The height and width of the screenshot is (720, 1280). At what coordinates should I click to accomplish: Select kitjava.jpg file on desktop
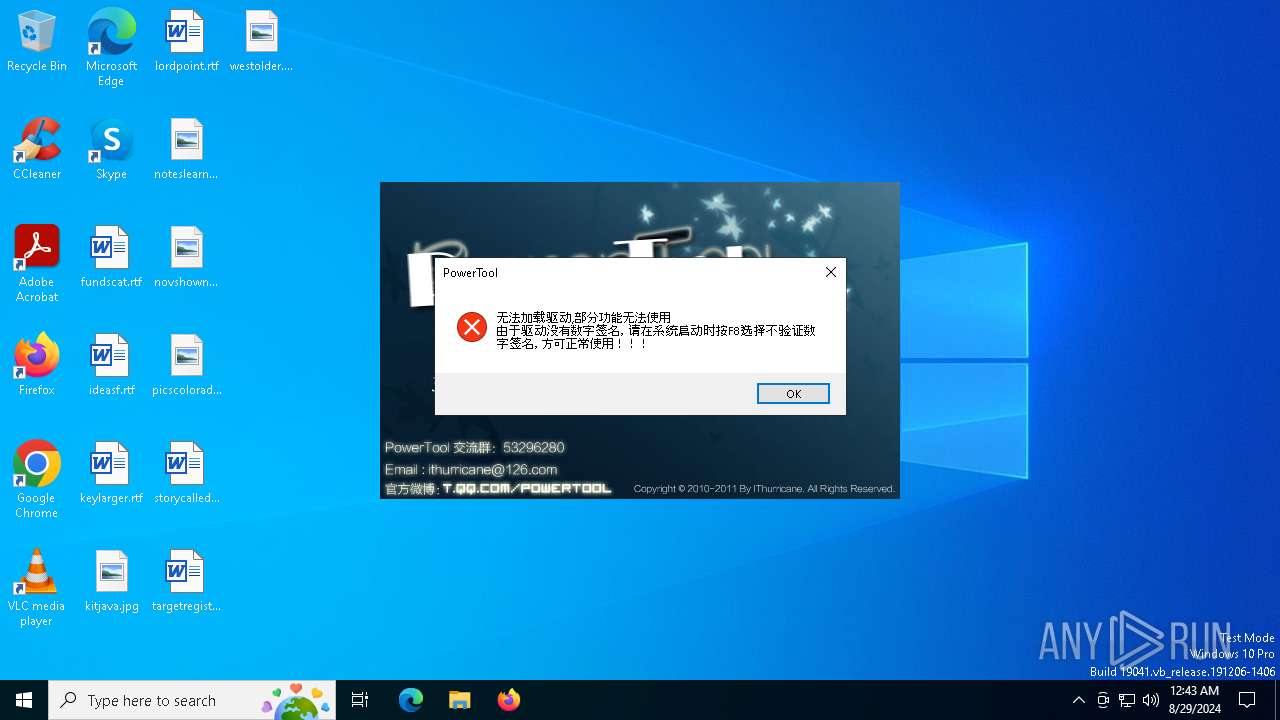coord(111,581)
